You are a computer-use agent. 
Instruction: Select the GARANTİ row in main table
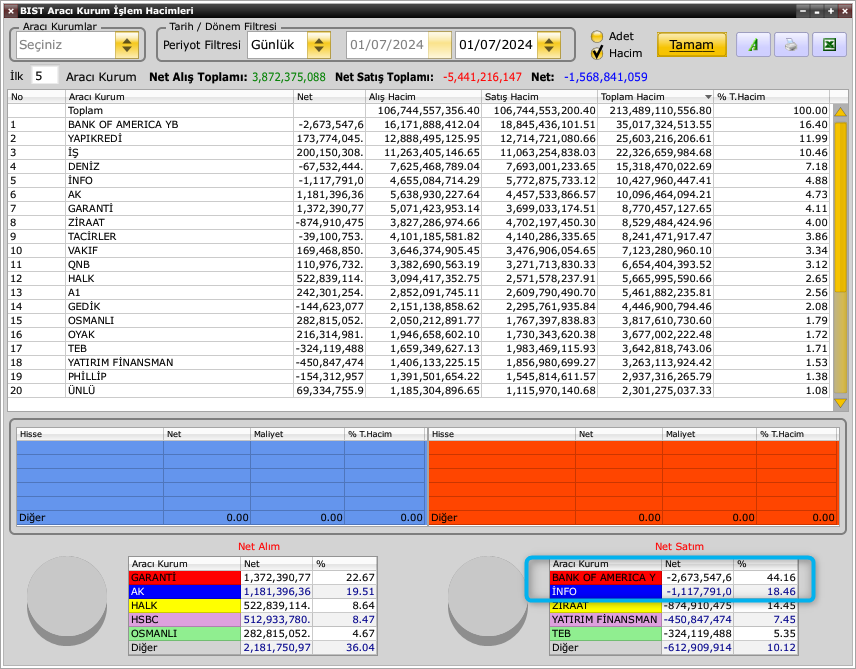click(419, 209)
